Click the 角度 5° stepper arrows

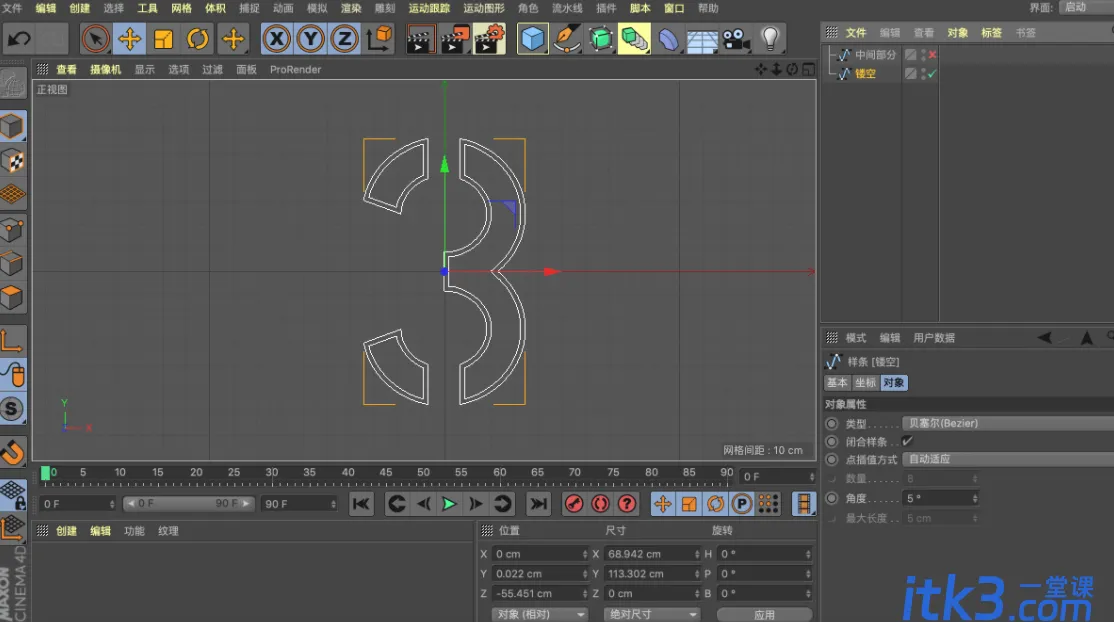975,498
